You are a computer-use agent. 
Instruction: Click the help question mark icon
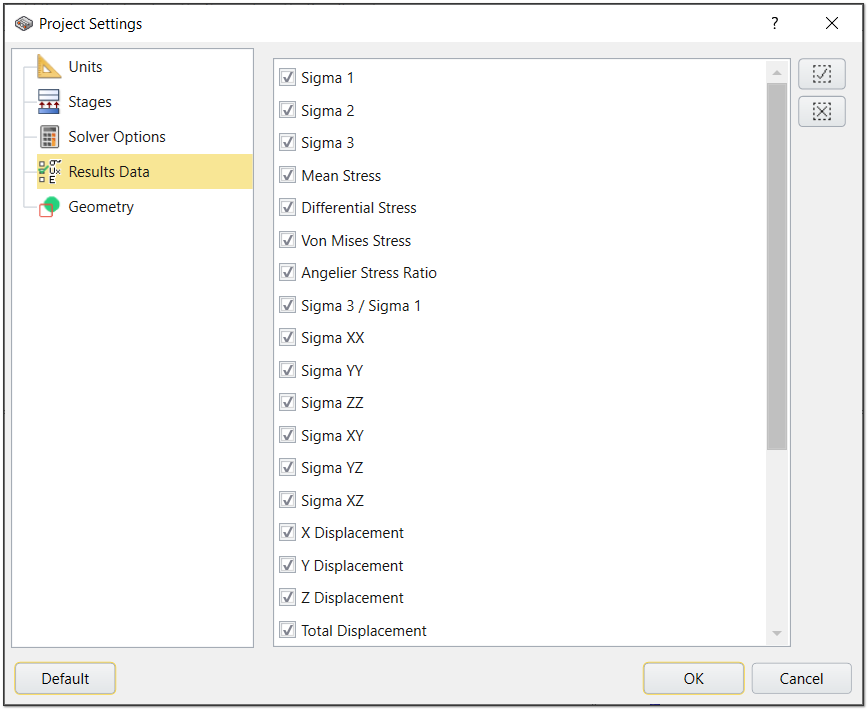coord(774,24)
